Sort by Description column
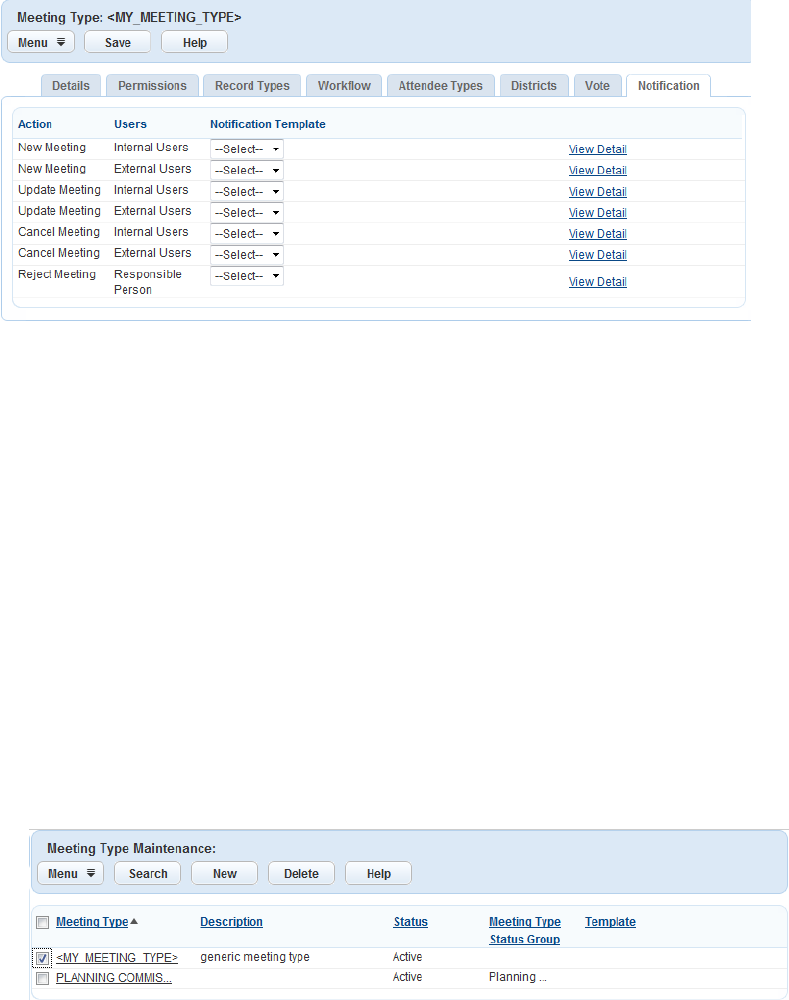The width and height of the screenshot is (789, 1000). click(x=232, y=922)
